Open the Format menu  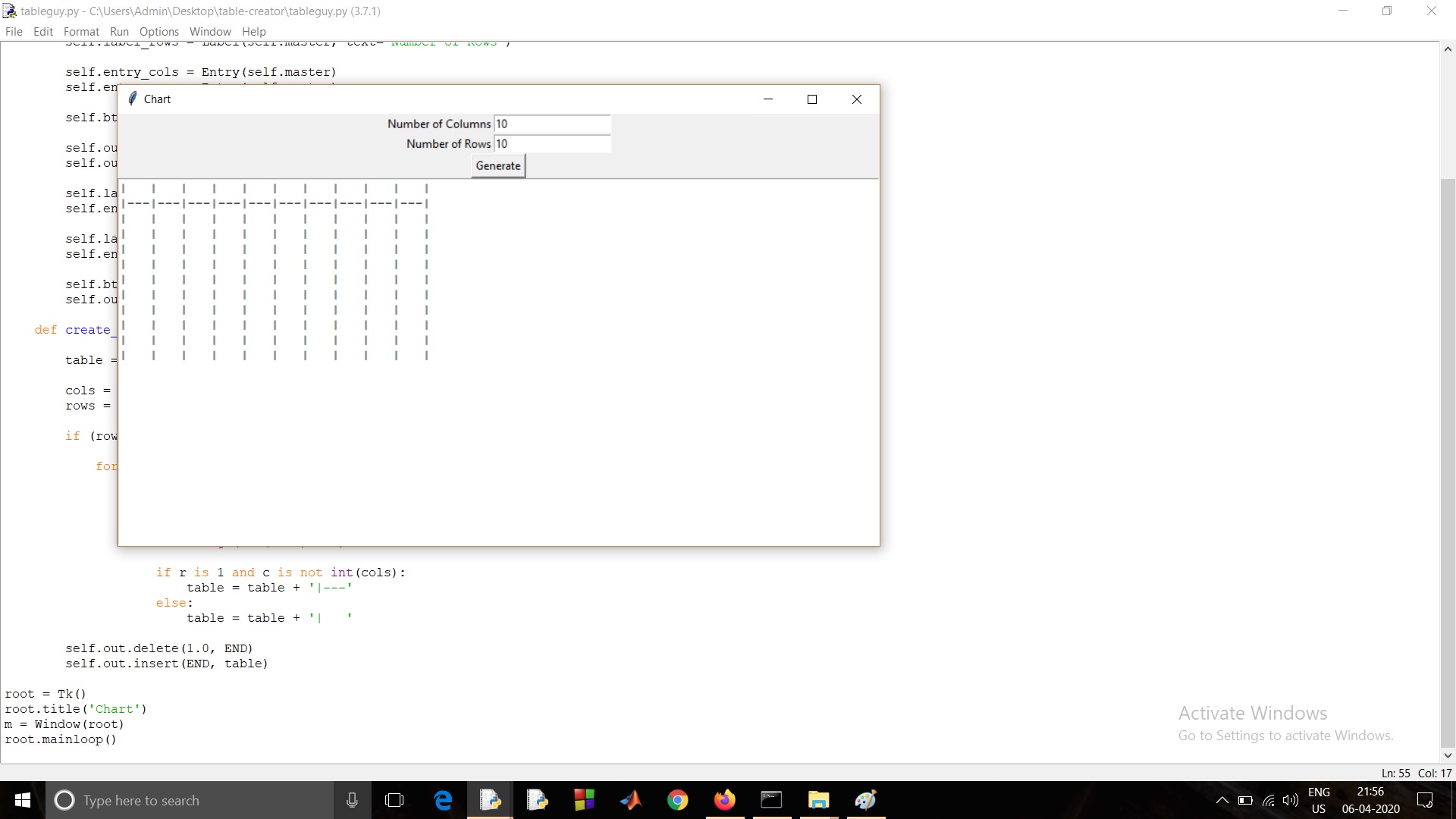click(x=81, y=32)
